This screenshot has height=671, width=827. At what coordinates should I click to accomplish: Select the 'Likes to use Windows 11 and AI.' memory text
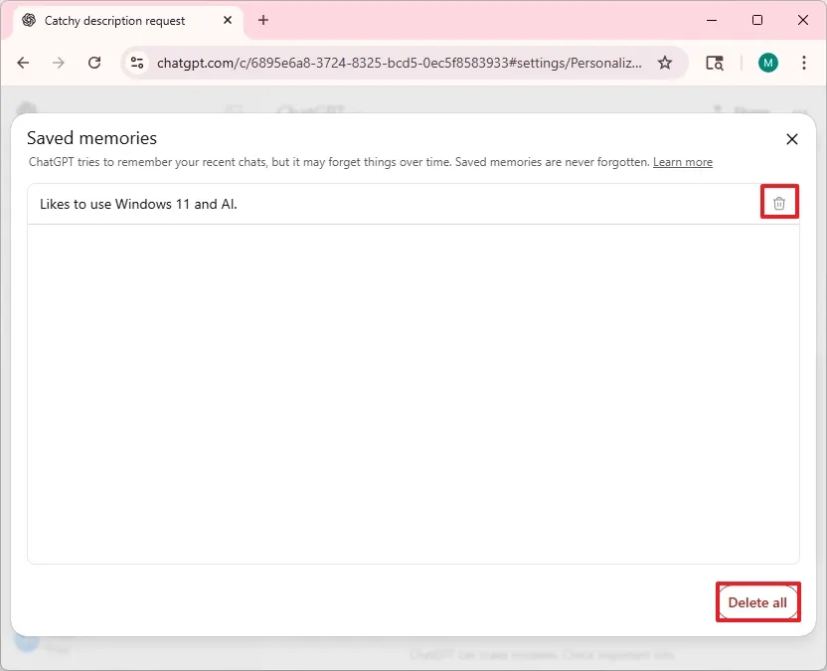(x=138, y=204)
